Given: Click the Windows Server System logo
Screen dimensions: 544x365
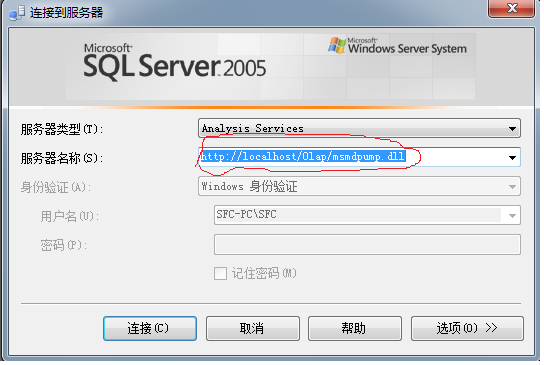Looking at the screenshot, I should [397, 45].
